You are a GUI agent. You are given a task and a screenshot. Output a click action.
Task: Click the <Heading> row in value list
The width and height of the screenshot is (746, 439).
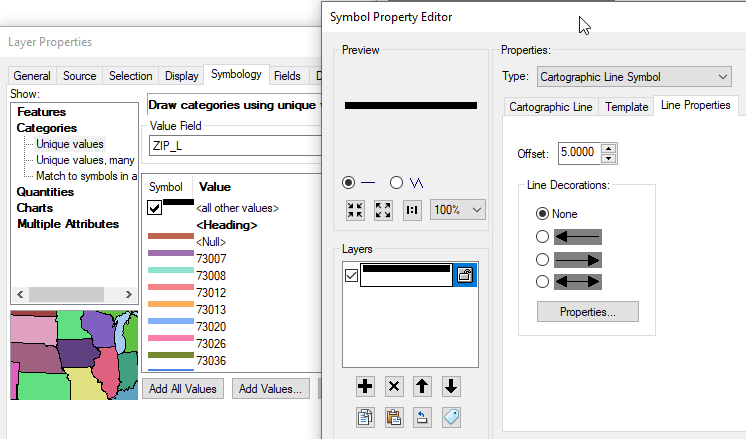click(227, 225)
